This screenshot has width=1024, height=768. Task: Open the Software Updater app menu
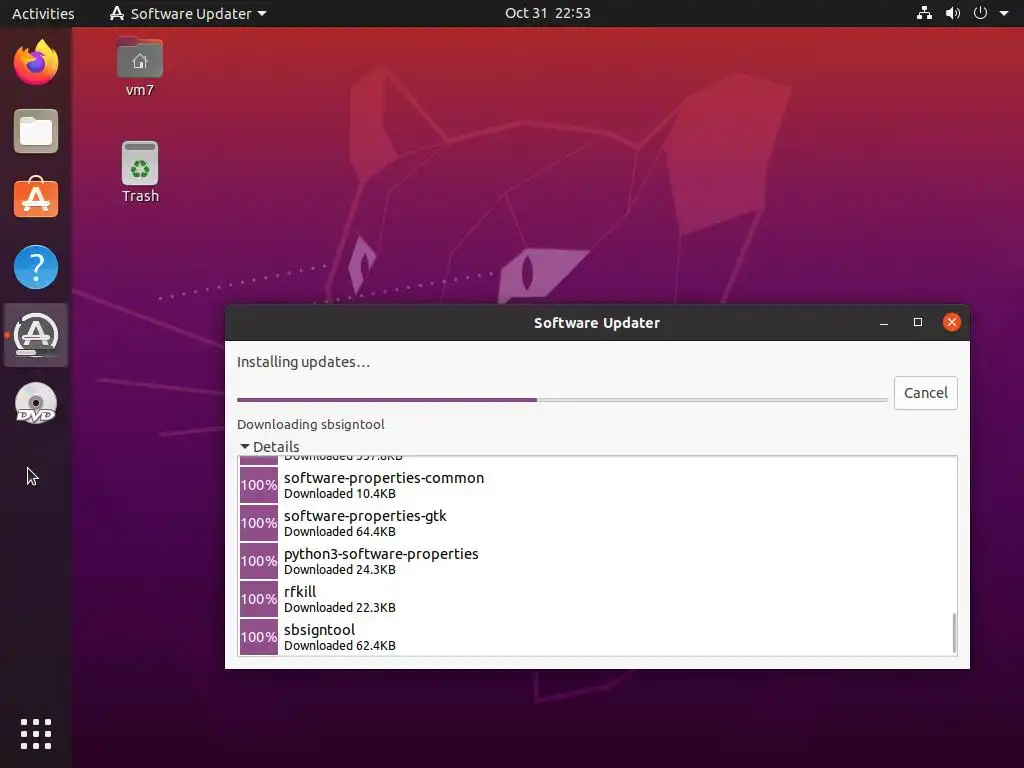tap(188, 13)
